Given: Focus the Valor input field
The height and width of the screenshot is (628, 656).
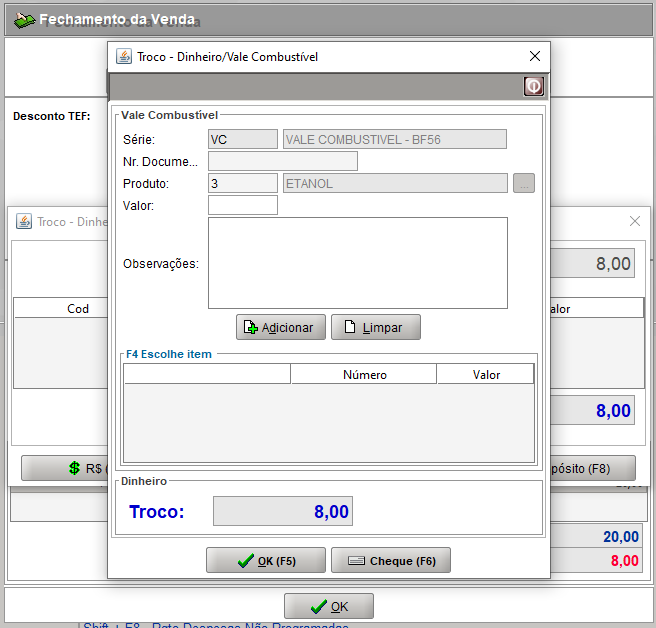Looking at the screenshot, I should coord(243,206).
